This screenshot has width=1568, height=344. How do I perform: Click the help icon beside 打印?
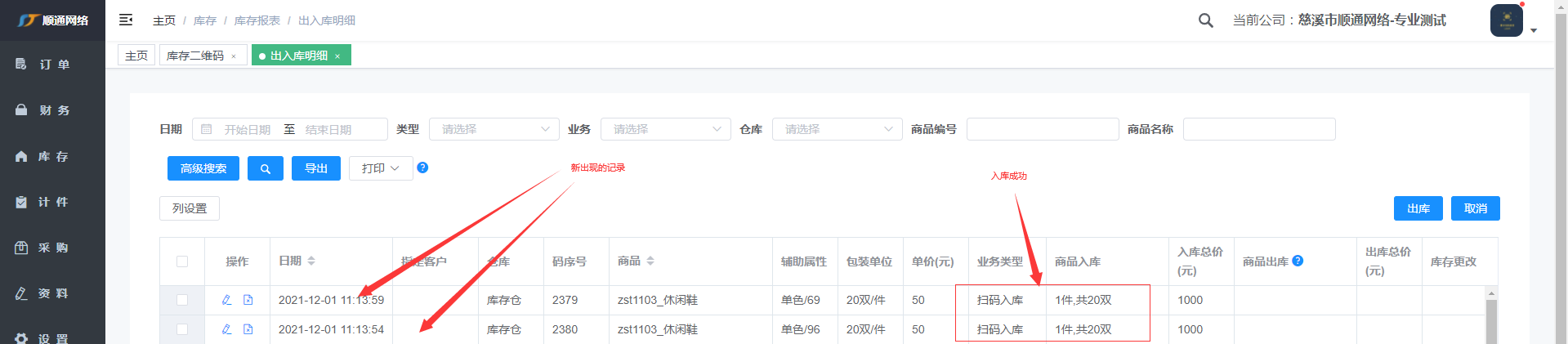(422, 168)
